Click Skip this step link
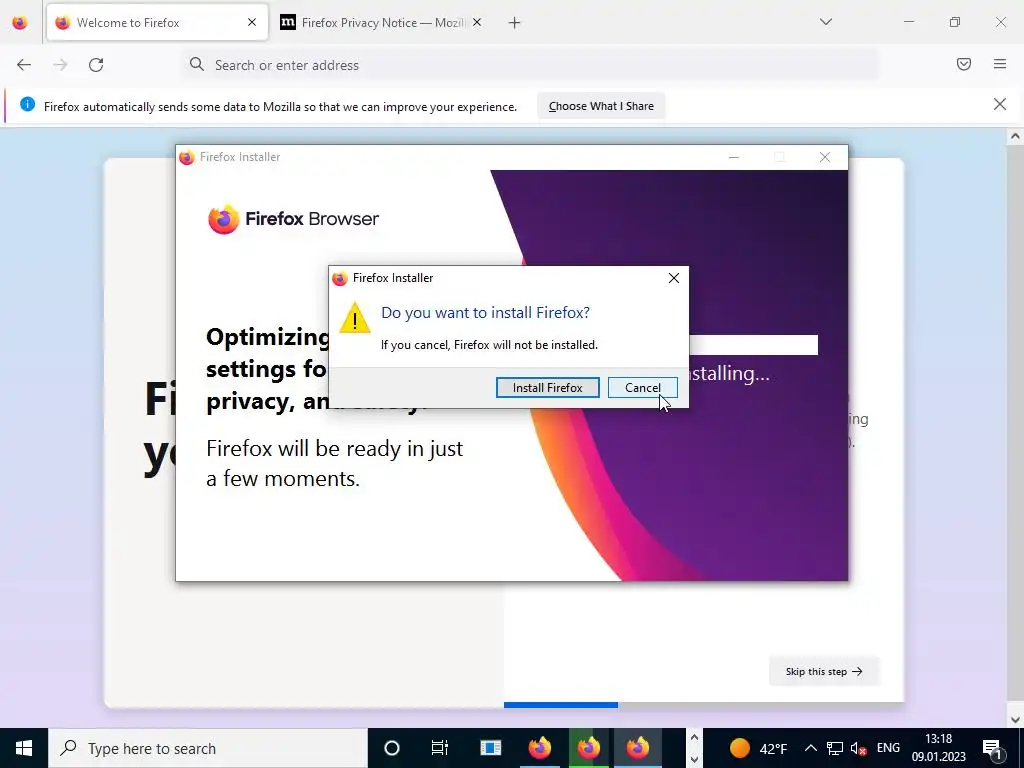 824,671
